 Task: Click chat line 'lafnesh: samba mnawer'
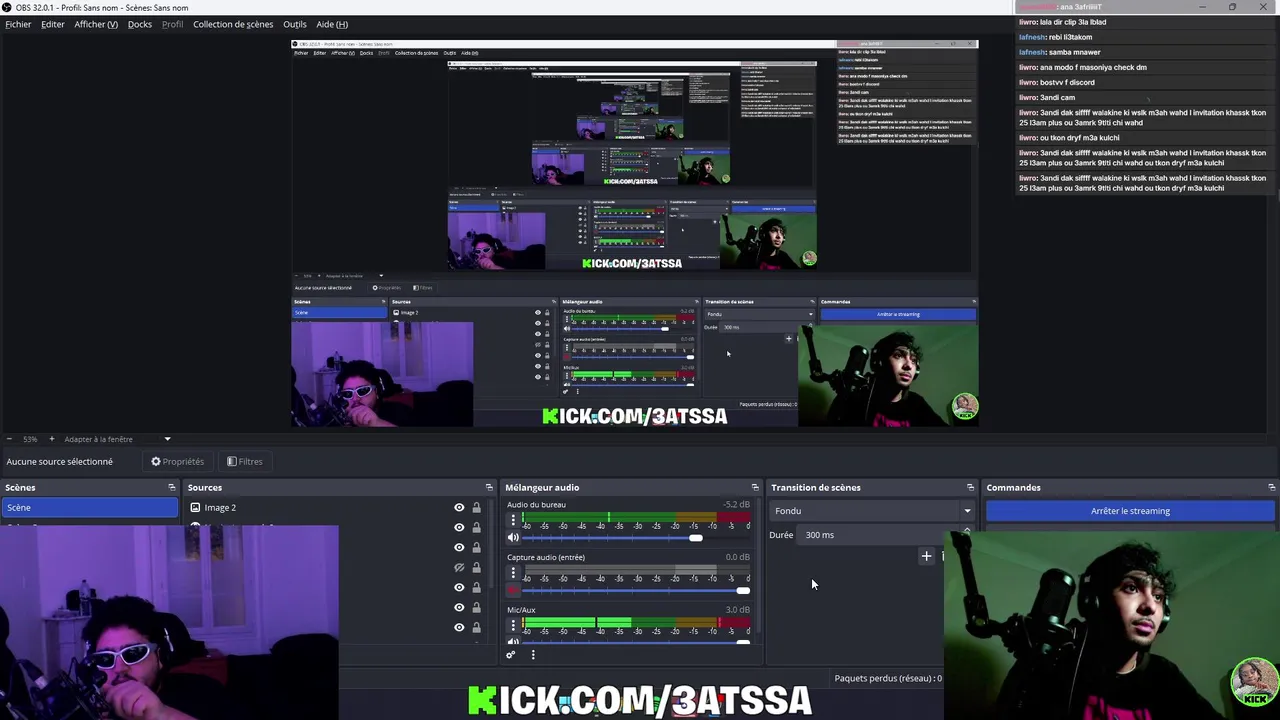tap(1059, 52)
